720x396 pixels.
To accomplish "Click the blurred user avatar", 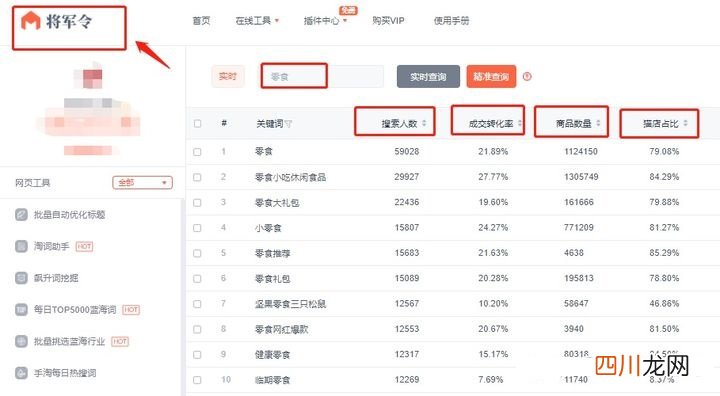I will click(88, 76).
